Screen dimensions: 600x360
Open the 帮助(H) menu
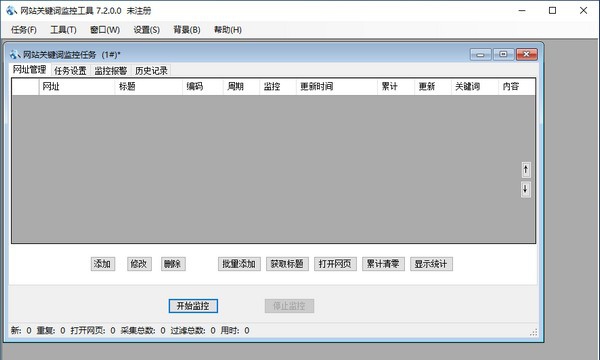228,30
